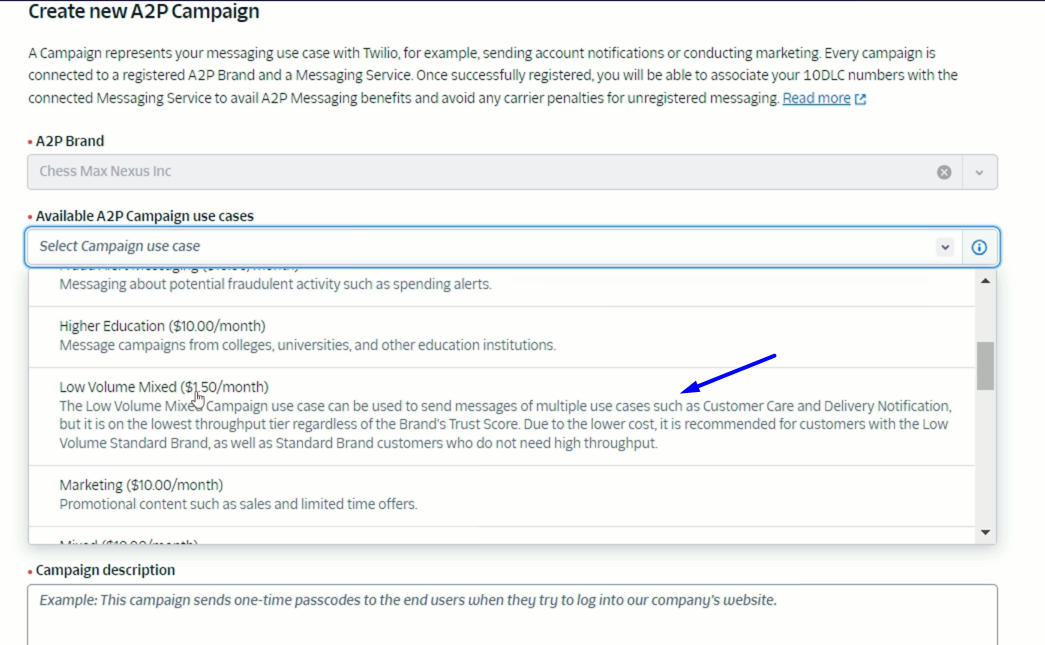
Task: Click the Select Campaign use case combo box
Action: 480,247
